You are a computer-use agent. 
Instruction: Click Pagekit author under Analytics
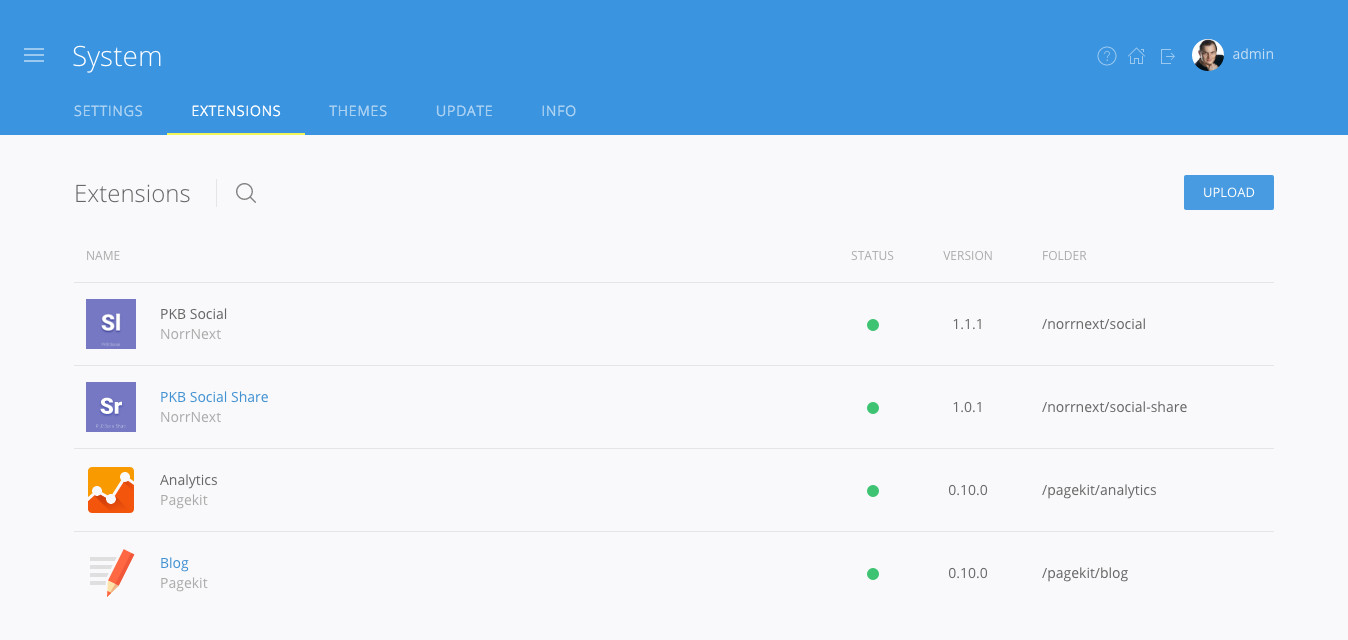184,500
